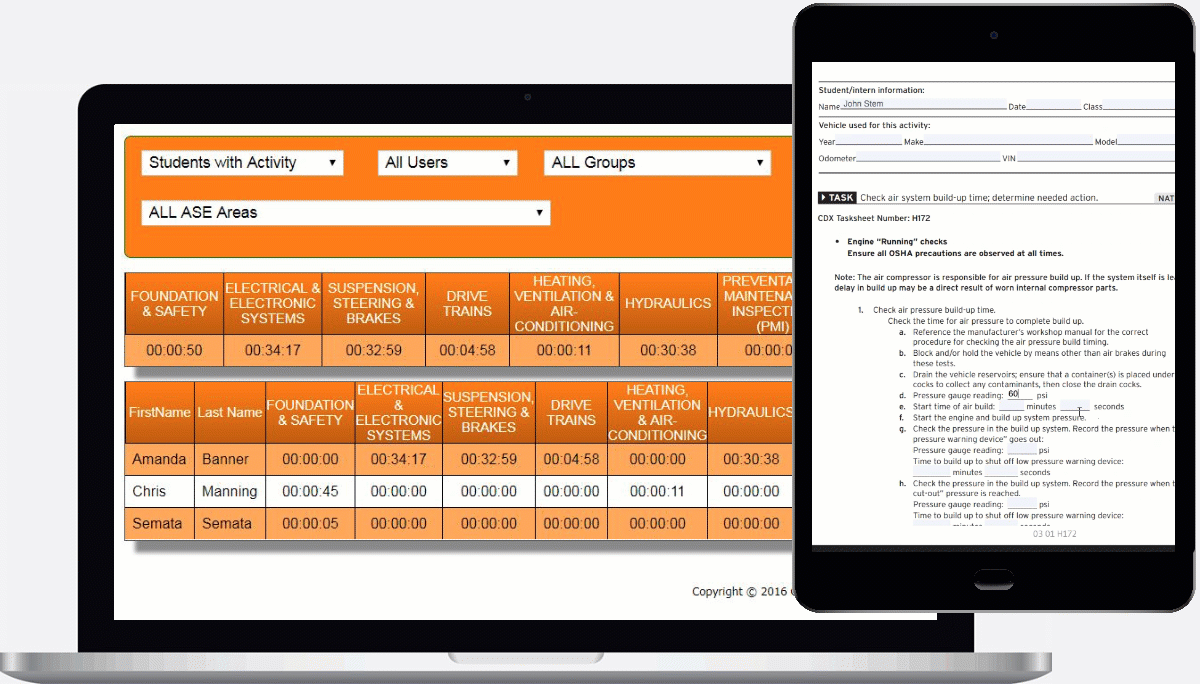Expand the All Users dropdown
The width and height of the screenshot is (1200, 684).
(447, 163)
